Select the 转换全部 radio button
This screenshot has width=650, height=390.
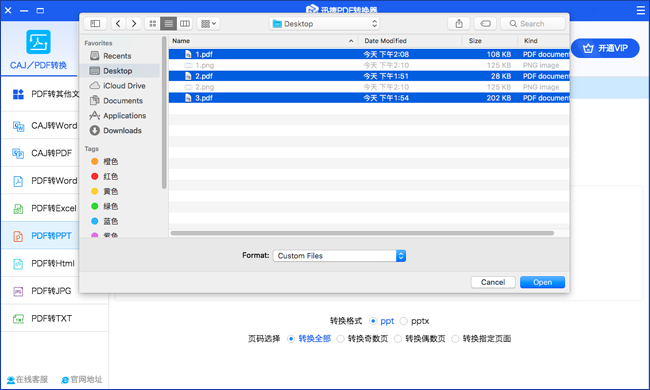pos(291,339)
